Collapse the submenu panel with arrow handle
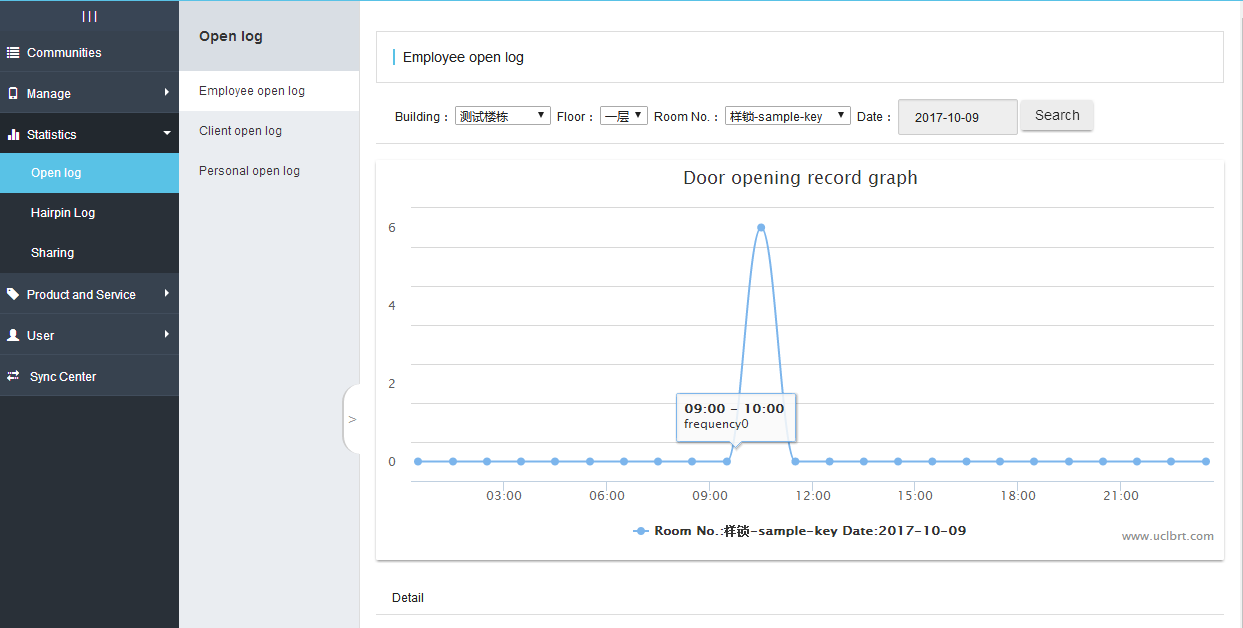 (x=352, y=419)
